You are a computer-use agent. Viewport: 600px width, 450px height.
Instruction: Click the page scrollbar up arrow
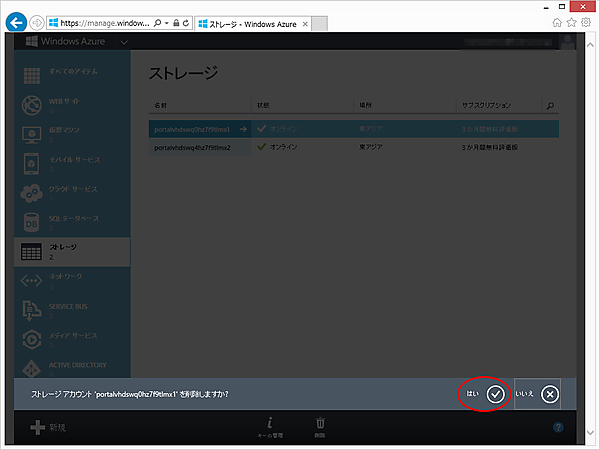(590, 45)
